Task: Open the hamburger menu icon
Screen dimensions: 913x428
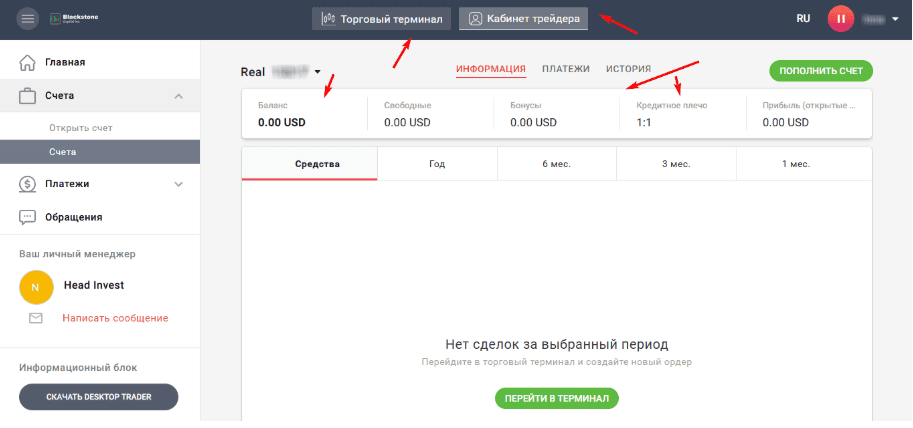Action: tap(27, 19)
